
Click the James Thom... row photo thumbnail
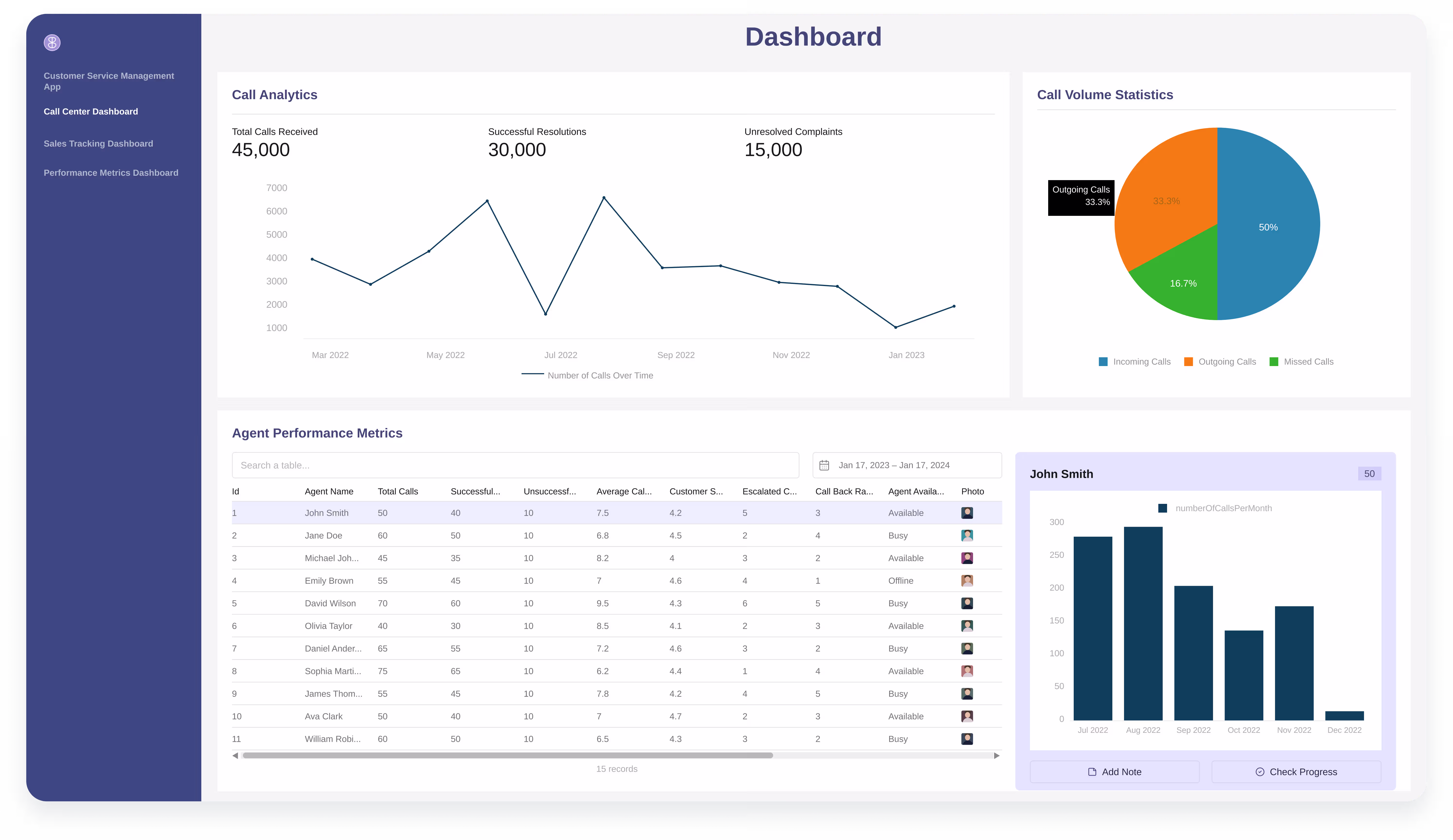(967, 694)
